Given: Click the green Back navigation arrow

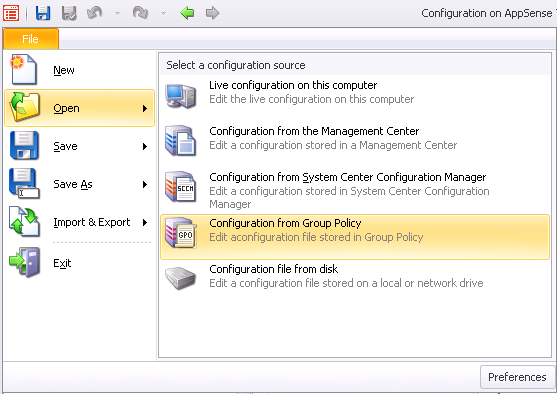Looking at the screenshot, I should pyautogui.click(x=187, y=13).
